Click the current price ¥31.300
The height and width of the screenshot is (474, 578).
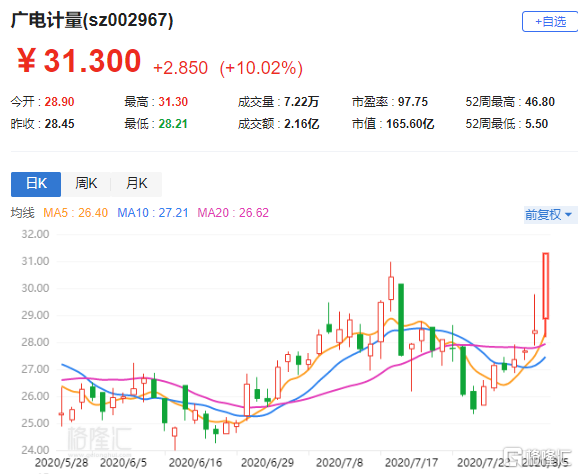click(79, 61)
